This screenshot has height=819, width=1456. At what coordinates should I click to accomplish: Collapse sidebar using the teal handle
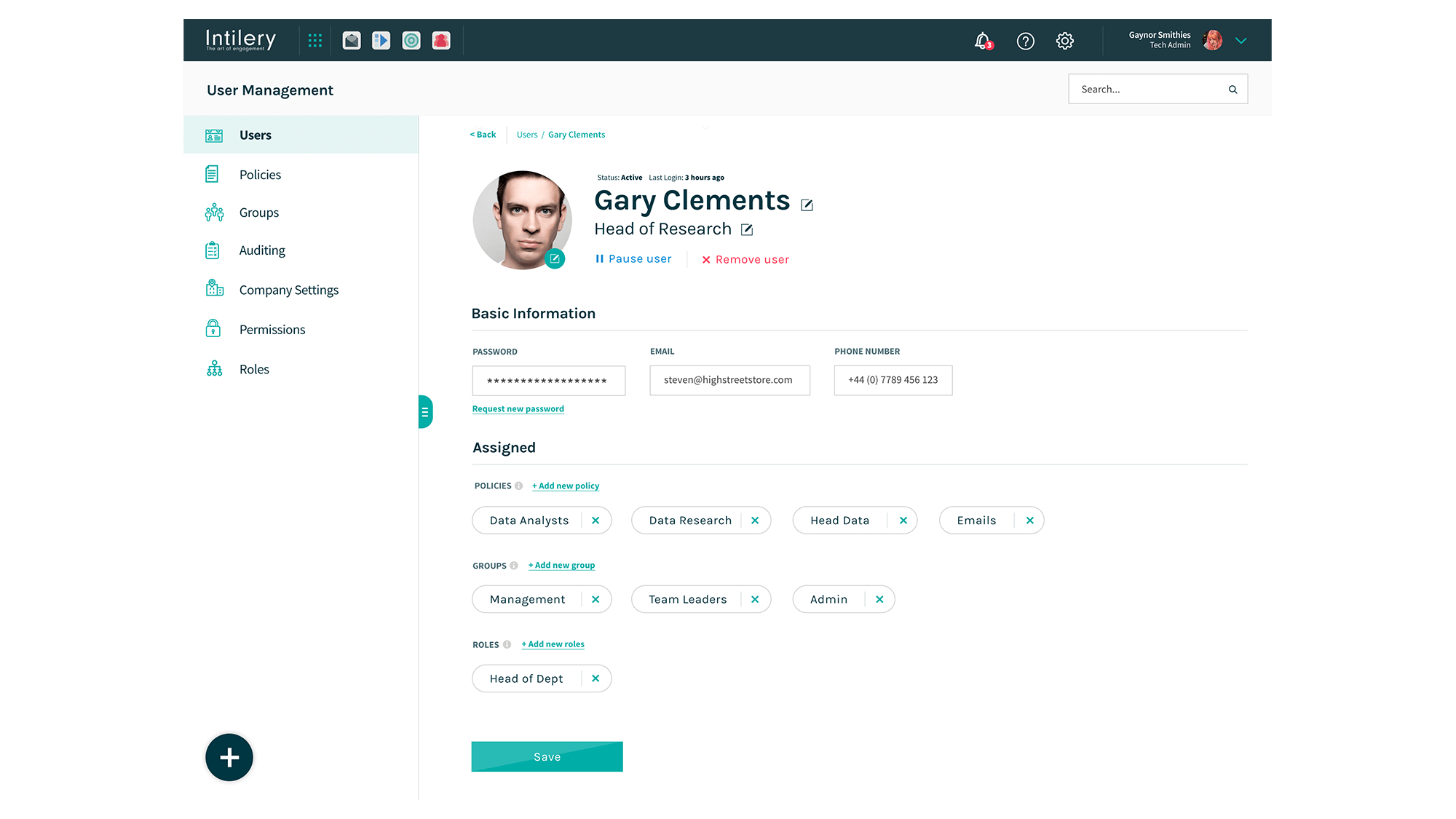coord(425,412)
